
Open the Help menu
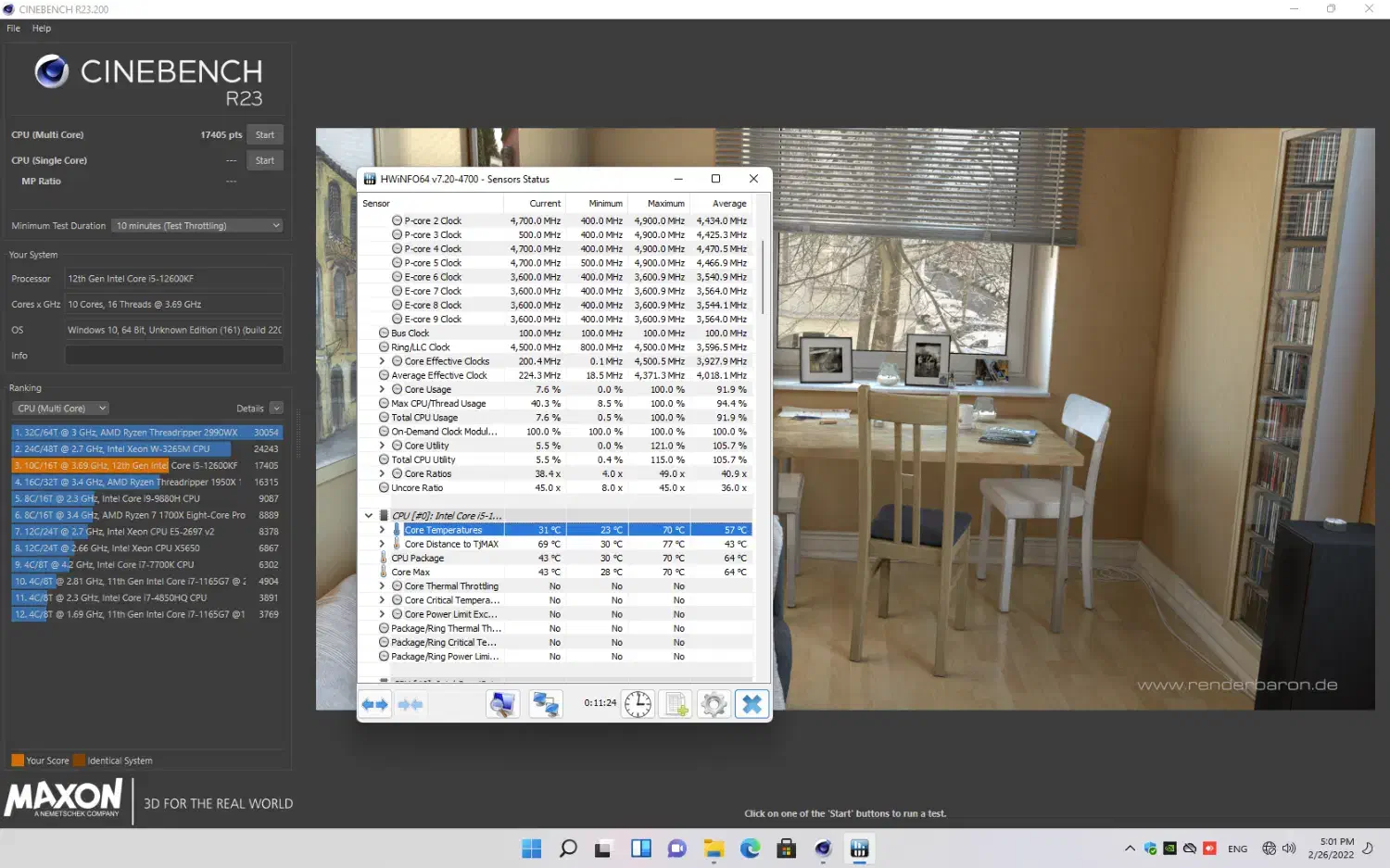click(x=42, y=29)
